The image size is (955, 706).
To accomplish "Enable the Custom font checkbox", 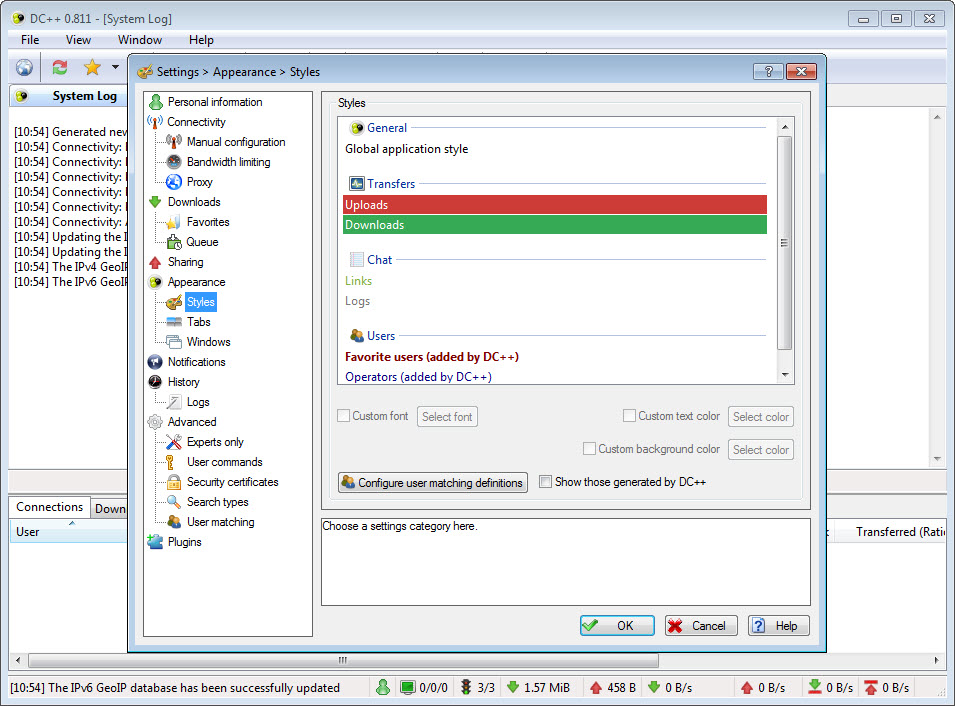I will point(344,415).
